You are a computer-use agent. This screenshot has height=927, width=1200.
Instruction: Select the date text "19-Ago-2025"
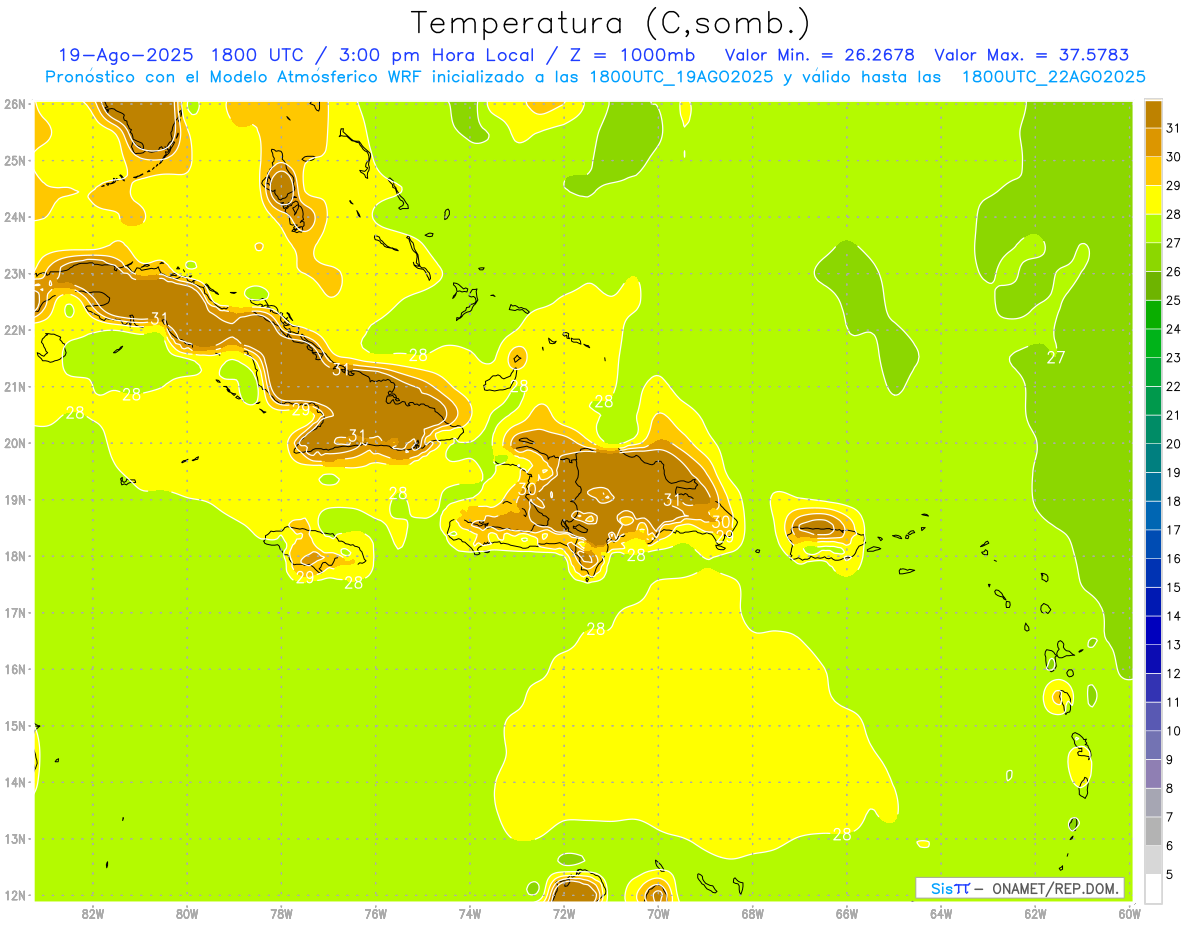click(x=124, y=55)
